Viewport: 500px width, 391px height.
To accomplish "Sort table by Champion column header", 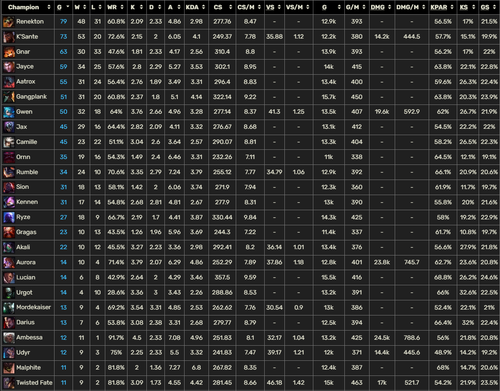I will tap(28, 7).
